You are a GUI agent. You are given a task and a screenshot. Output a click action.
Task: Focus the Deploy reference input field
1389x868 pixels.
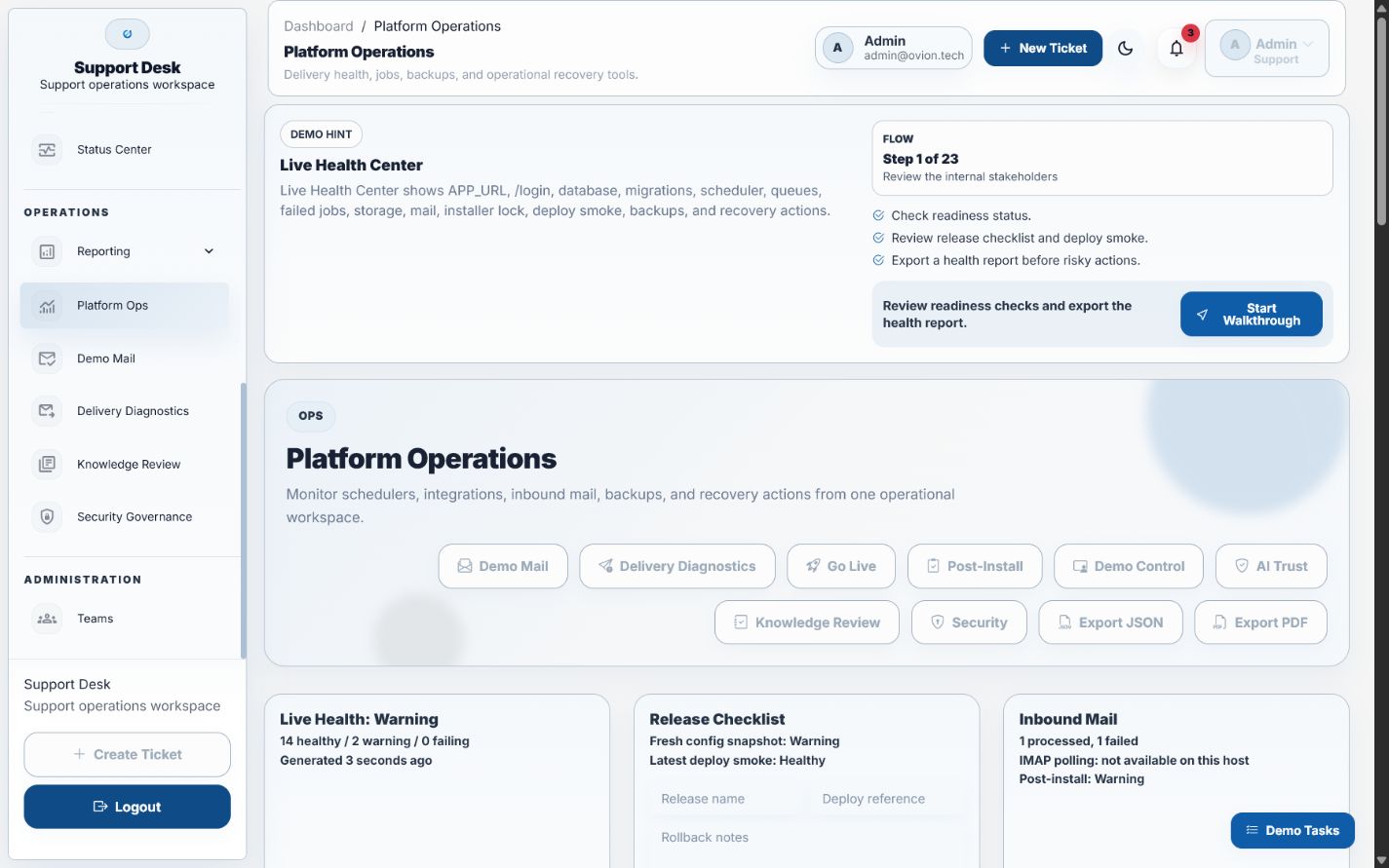point(887,799)
